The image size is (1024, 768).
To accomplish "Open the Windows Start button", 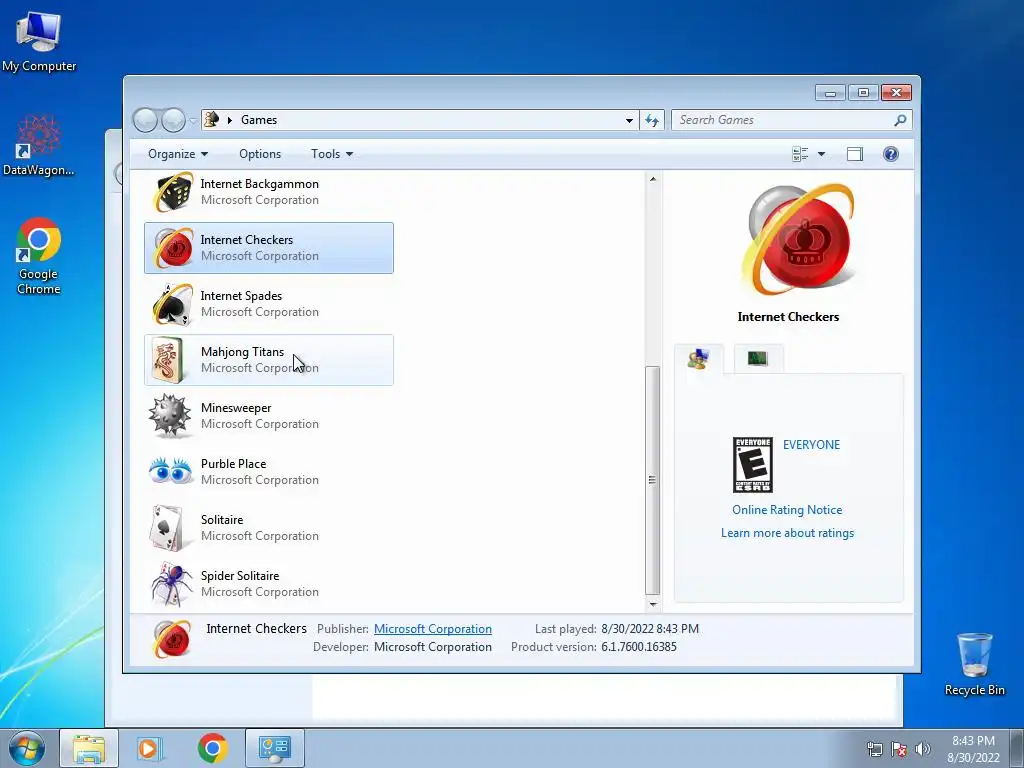I will point(27,748).
